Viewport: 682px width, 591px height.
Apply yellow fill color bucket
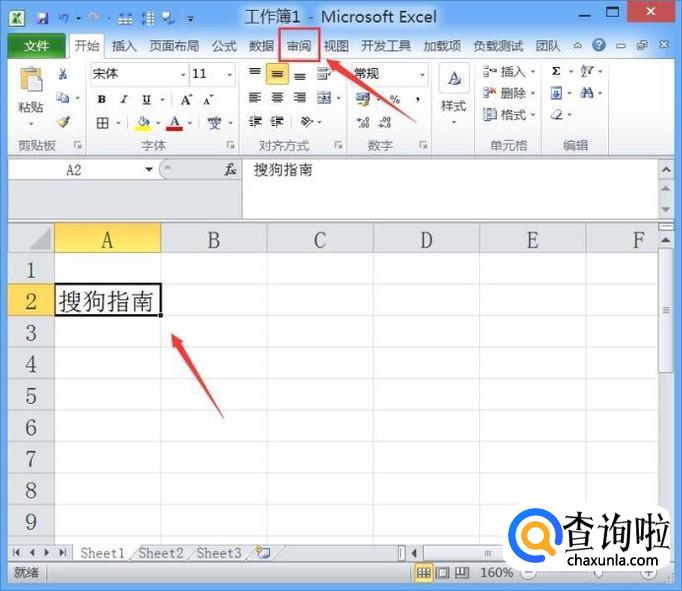(x=143, y=124)
